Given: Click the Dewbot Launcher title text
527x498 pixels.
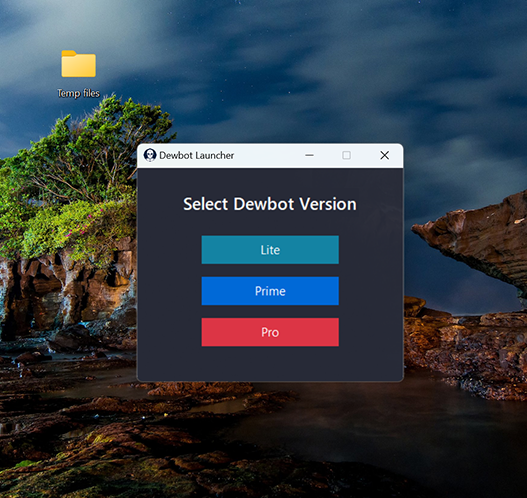Looking at the screenshot, I should (x=196, y=155).
